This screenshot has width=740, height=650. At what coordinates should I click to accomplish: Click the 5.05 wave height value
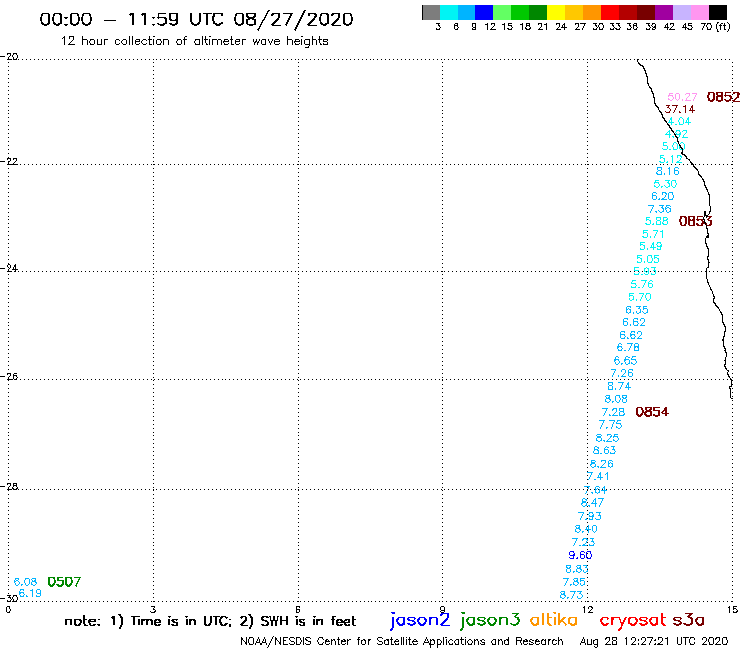[x=648, y=259]
